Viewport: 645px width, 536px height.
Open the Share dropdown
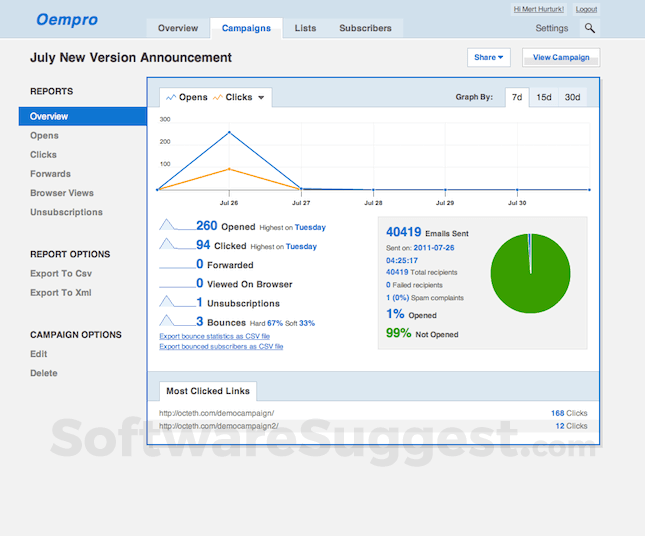[488, 58]
